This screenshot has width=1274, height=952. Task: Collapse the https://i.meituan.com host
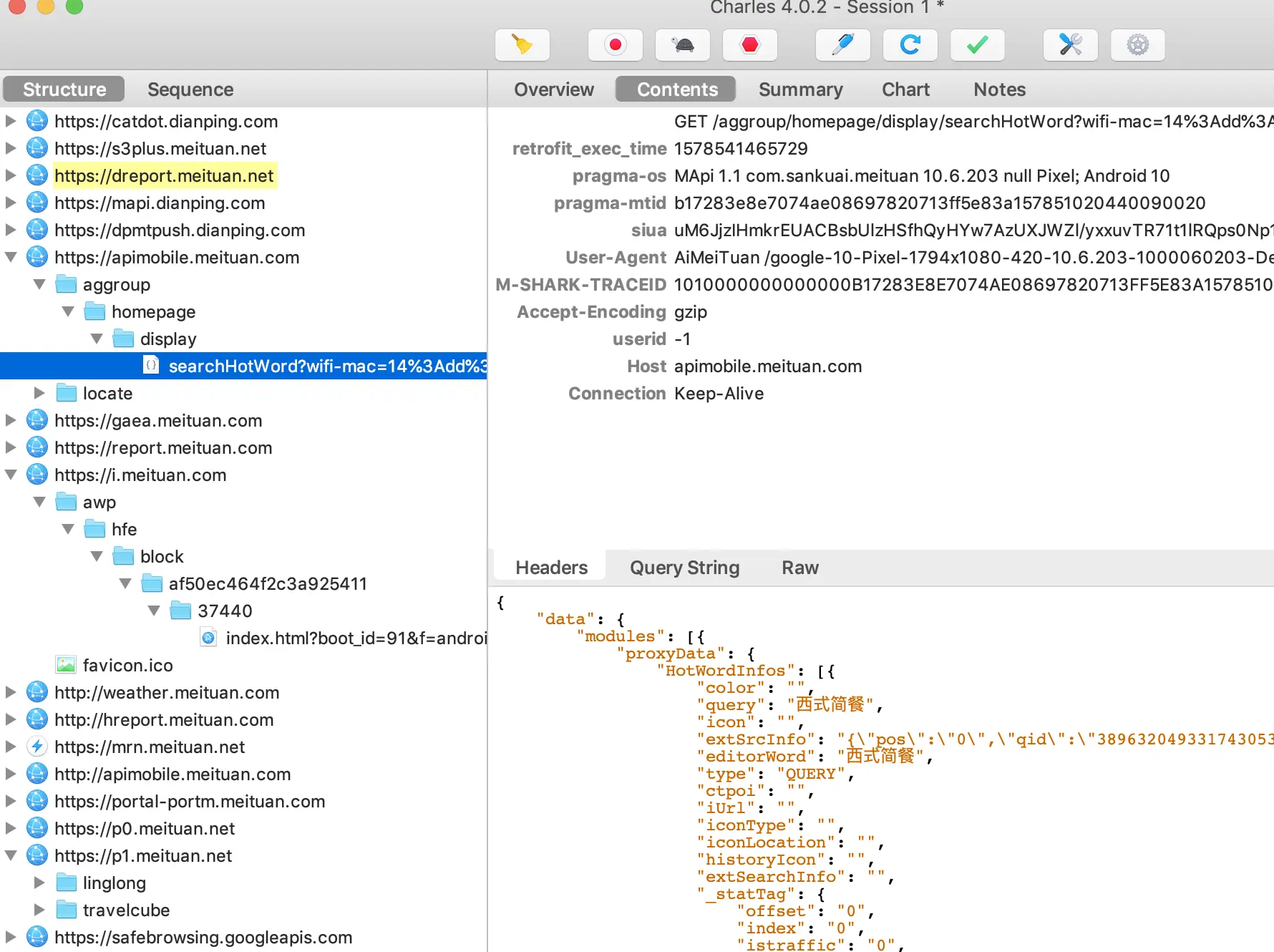click(11, 475)
